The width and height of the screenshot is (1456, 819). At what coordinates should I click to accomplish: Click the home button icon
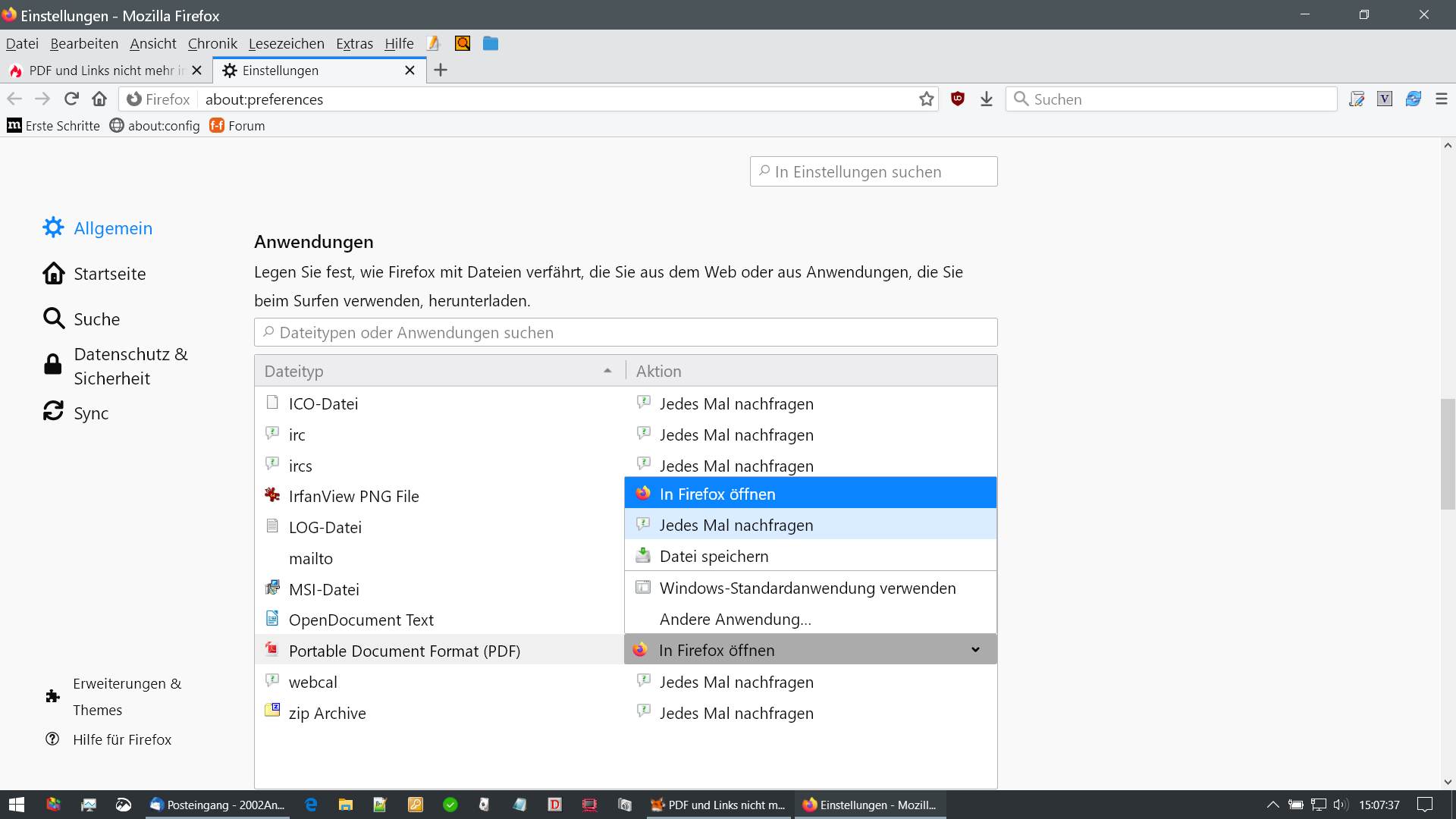(x=99, y=99)
